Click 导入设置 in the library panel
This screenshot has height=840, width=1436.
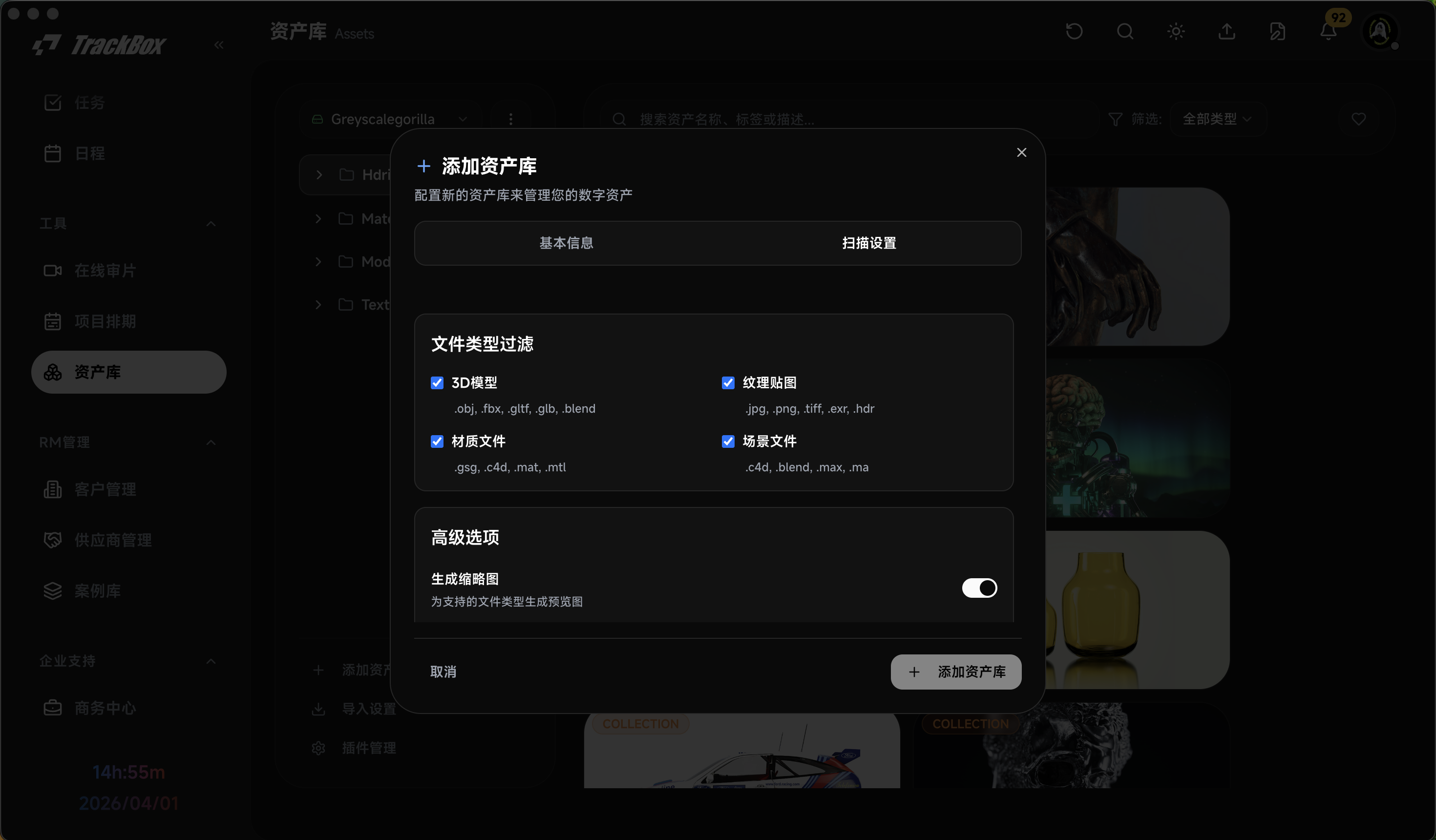[368, 709]
